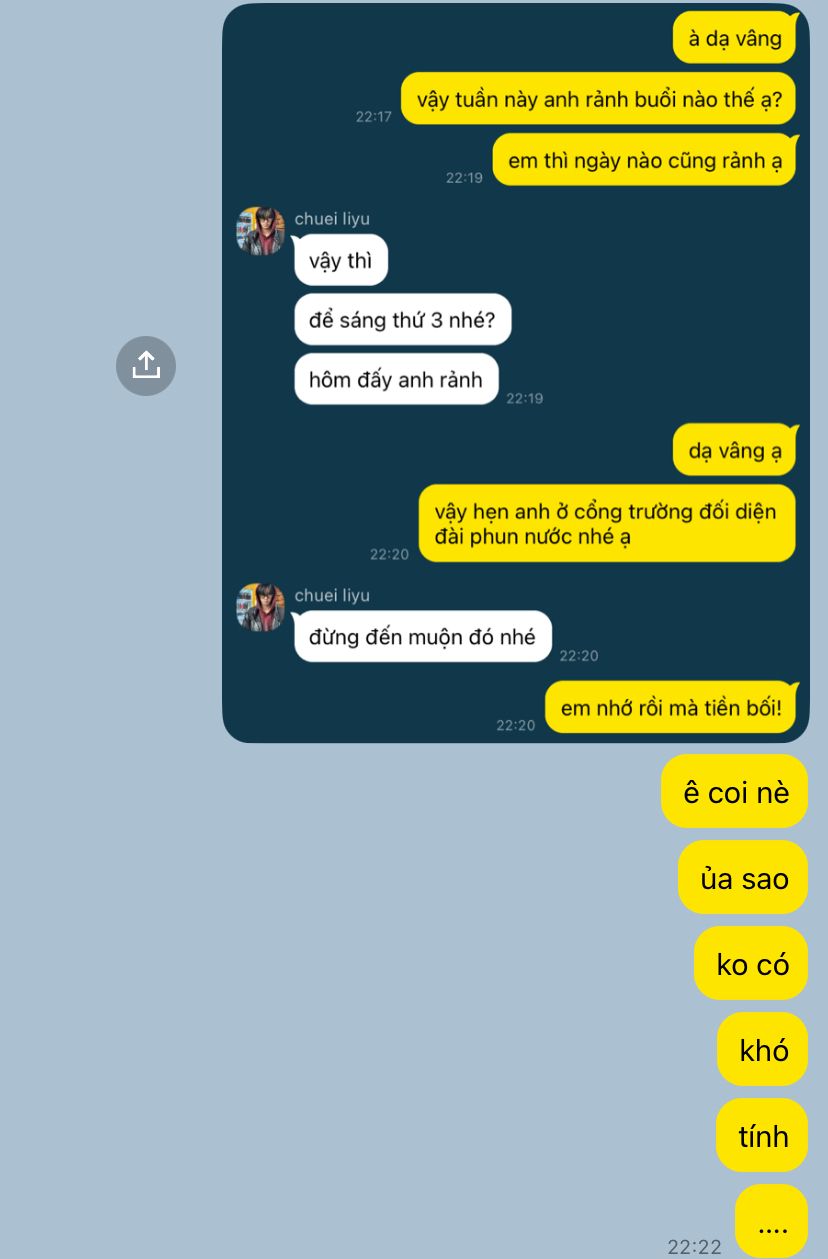Tap the 'em nhớ rồi mà tiền bối!' bubble

[x=671, y=708]
